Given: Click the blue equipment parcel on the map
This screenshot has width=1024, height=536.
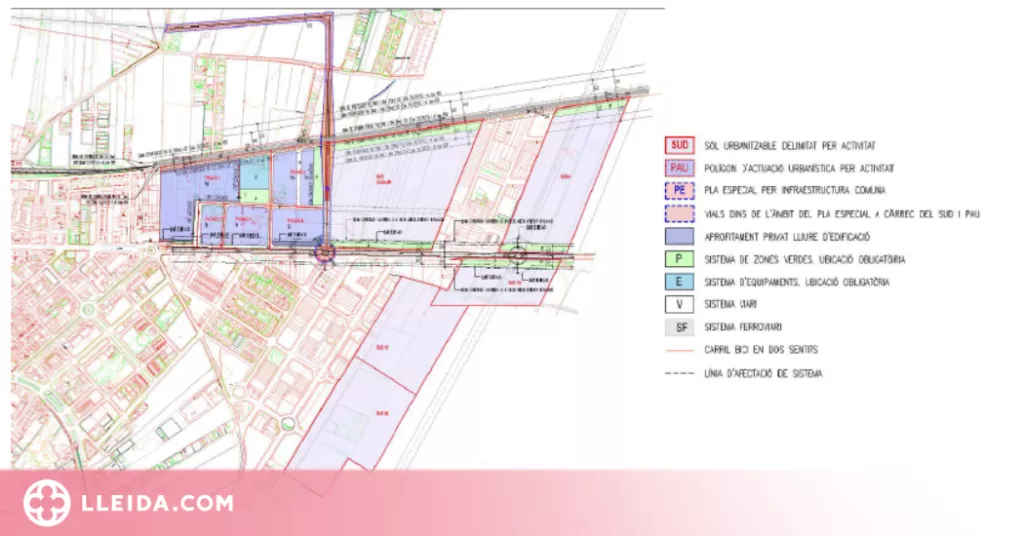Looking at the screenshot, I should pyautogui.click(x=255, y=174).
